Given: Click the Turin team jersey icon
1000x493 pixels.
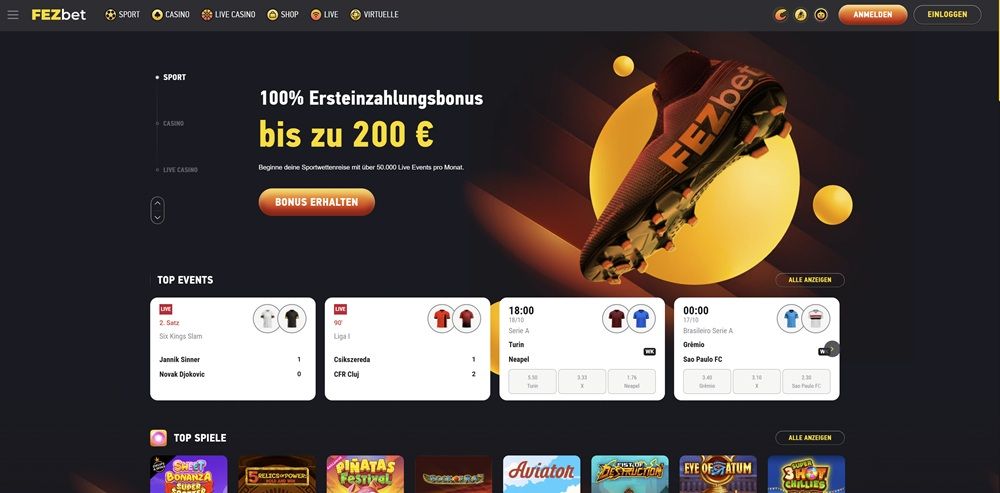Looking at the screenshot, I should tap(616, 318).
